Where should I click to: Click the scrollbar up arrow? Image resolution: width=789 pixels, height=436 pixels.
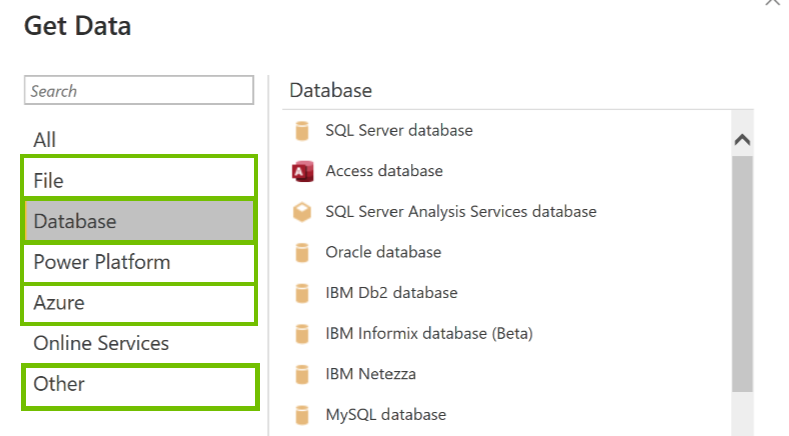pyautogui.click(x=742, y=140)
